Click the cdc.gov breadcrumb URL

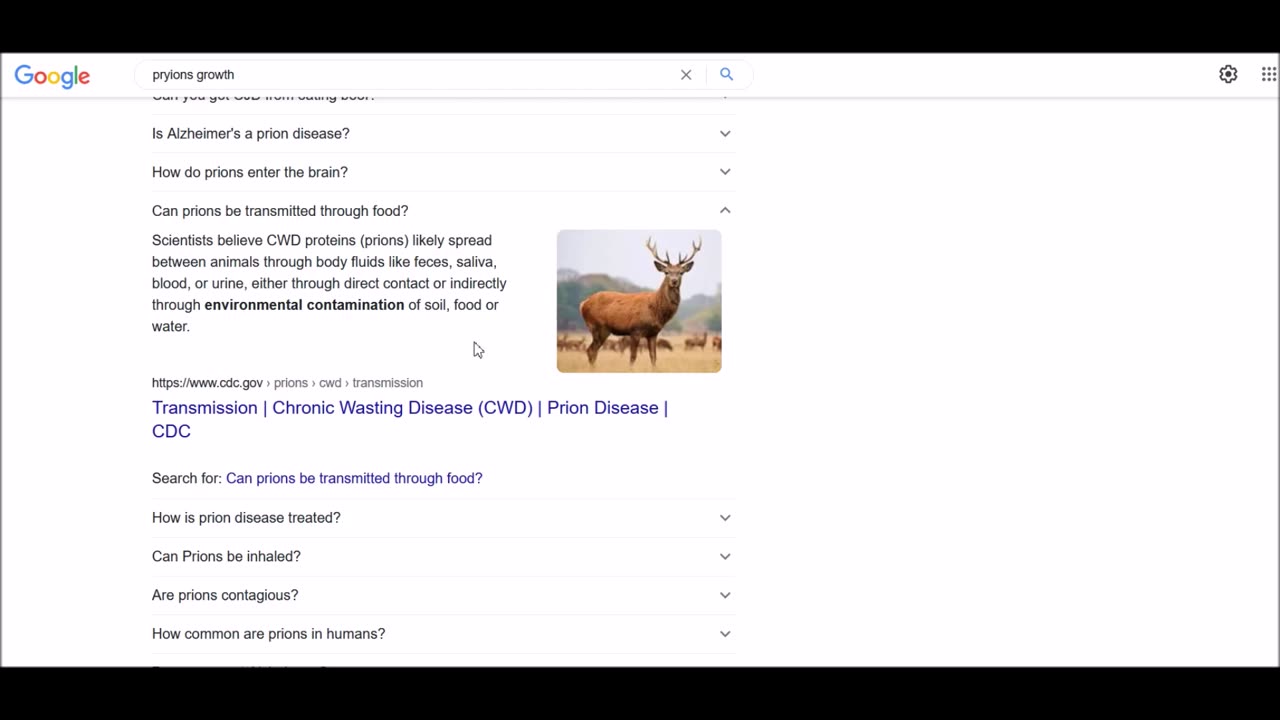click(x=287, y=383)
